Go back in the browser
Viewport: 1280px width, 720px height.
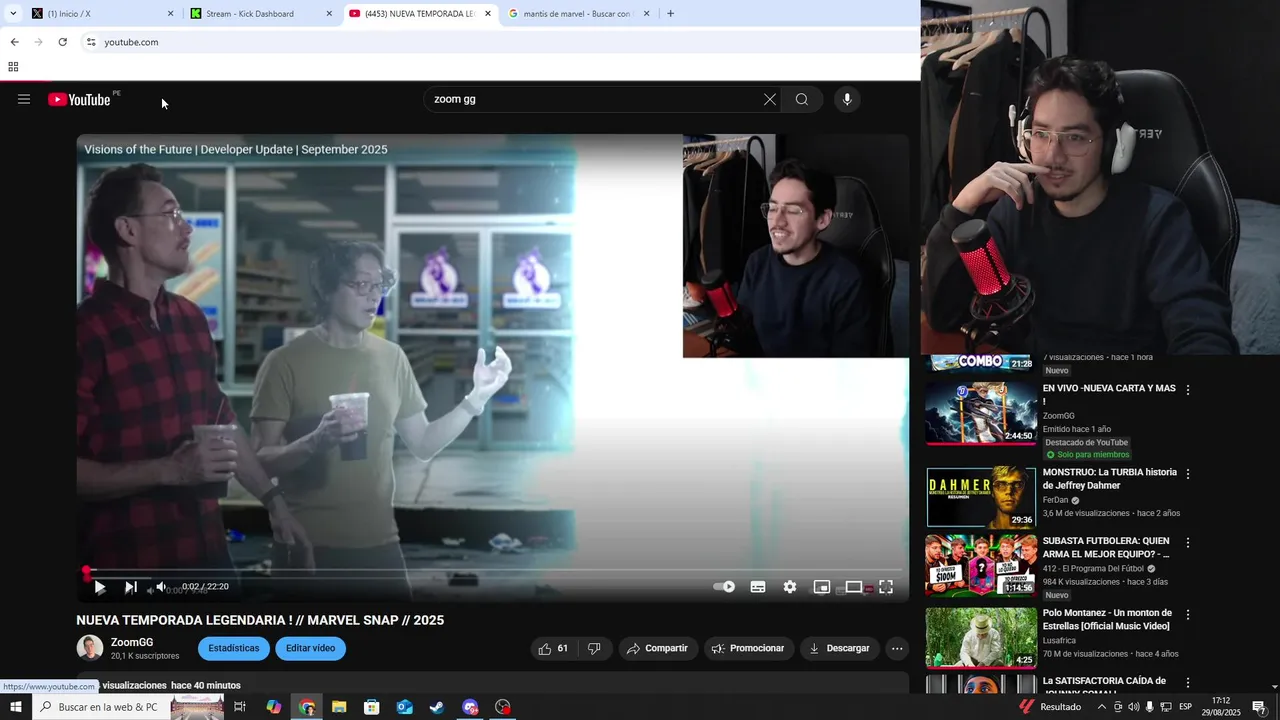14,42
